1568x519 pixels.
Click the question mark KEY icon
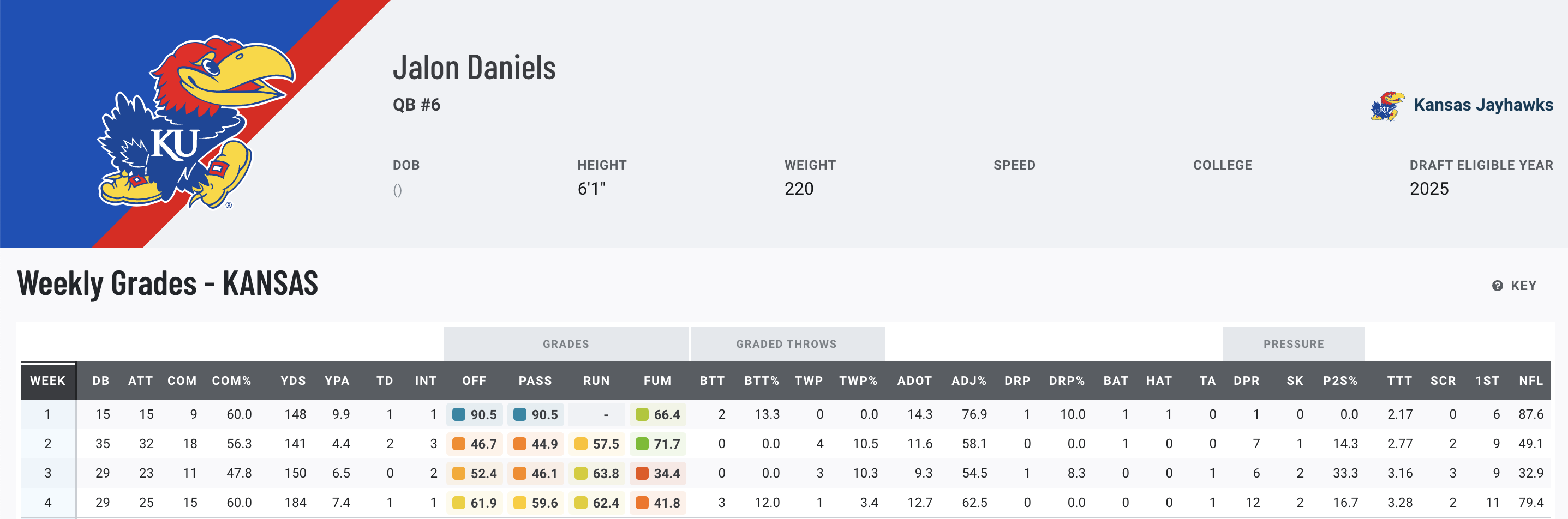tap(1497, 286)
